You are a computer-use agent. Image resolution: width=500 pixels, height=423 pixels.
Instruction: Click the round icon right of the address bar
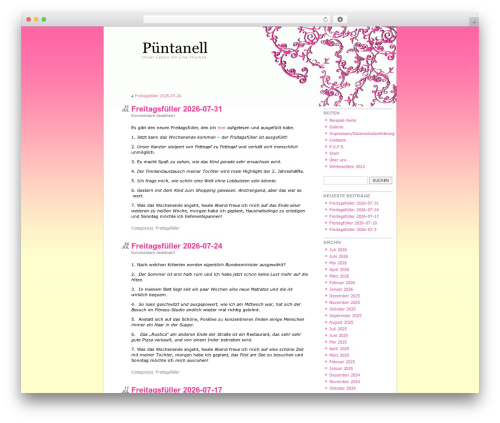click(340, 19)
